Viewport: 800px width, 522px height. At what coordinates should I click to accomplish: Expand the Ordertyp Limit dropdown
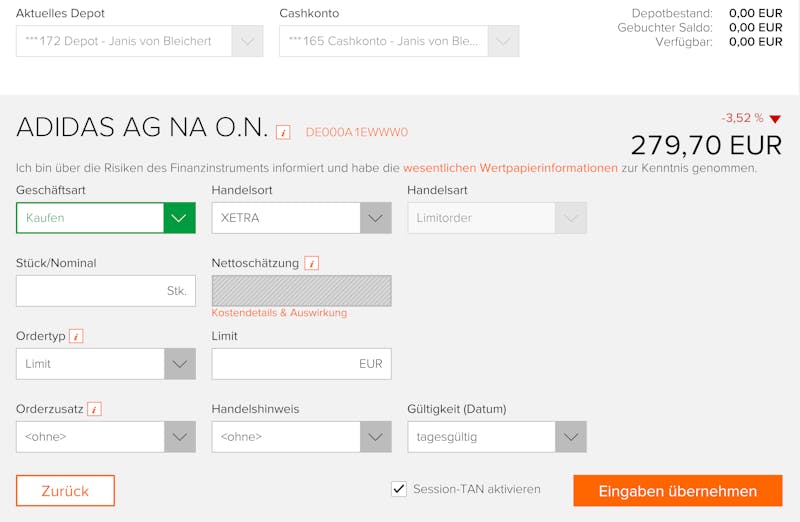[x=106, y=364]
